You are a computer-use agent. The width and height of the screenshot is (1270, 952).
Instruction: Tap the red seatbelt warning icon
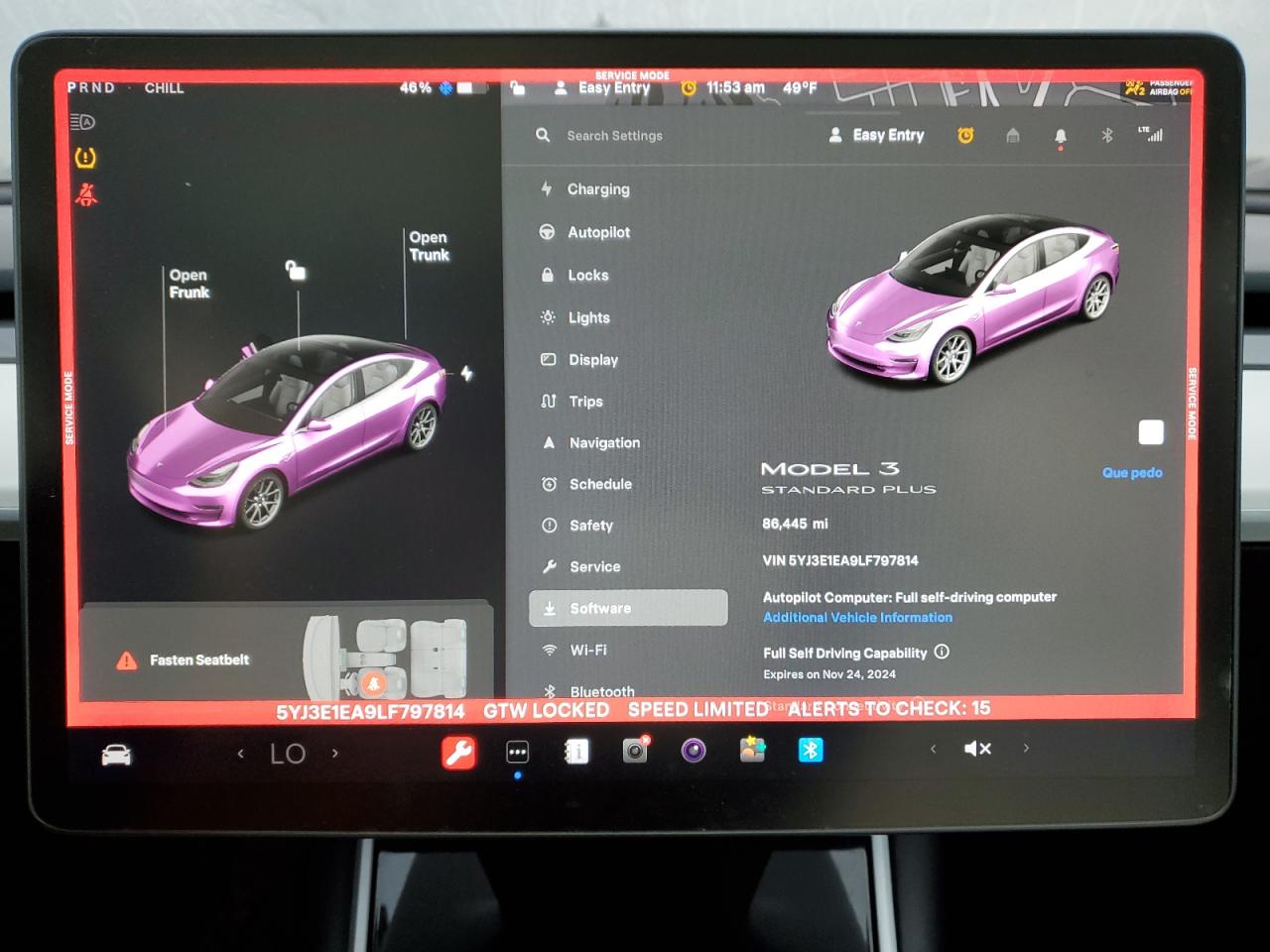86,193
